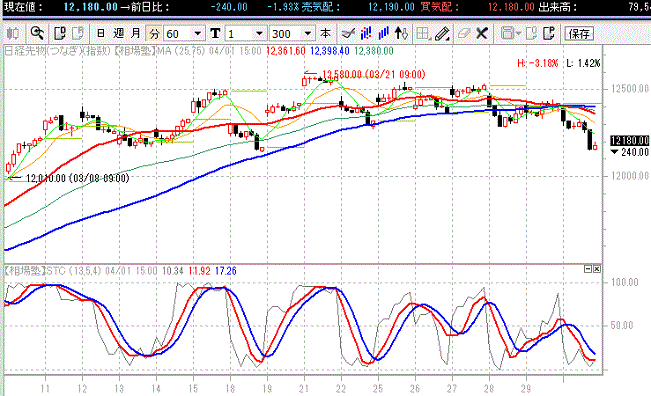The image size is (651, 396).
Task: Click the 50.00 STC axis label
Action: coord(622,325)
